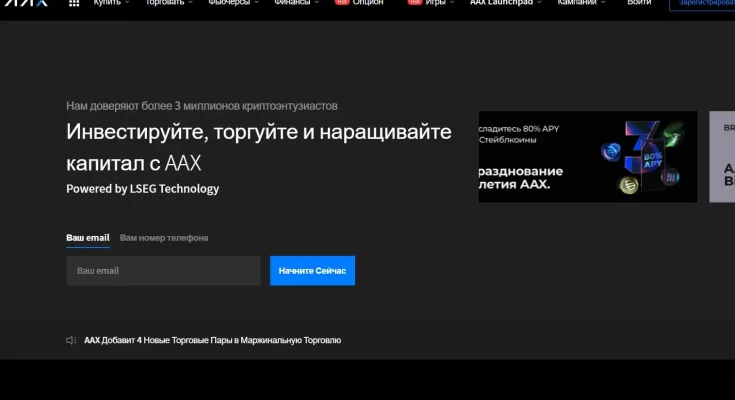Open the partially visible gray banner
This screenshot has width=735, height=400.
tap(722, 157)
